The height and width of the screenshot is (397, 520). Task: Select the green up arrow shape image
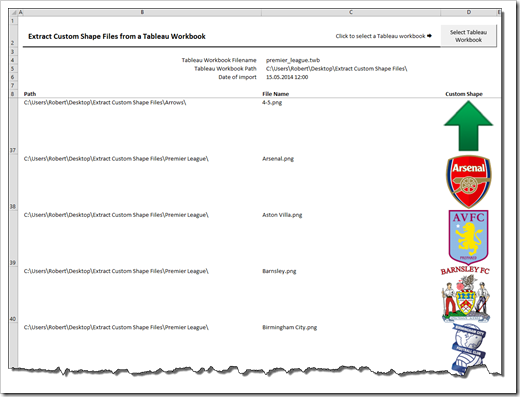468,126
